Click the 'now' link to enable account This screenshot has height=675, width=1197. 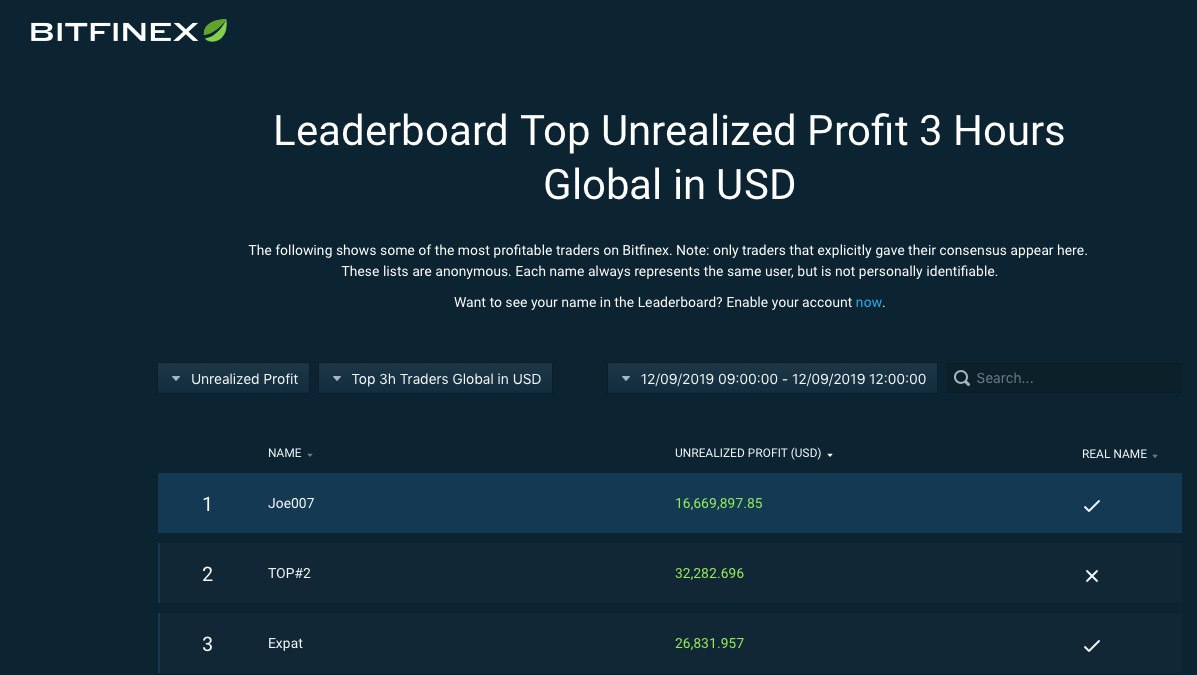[868, 302]
